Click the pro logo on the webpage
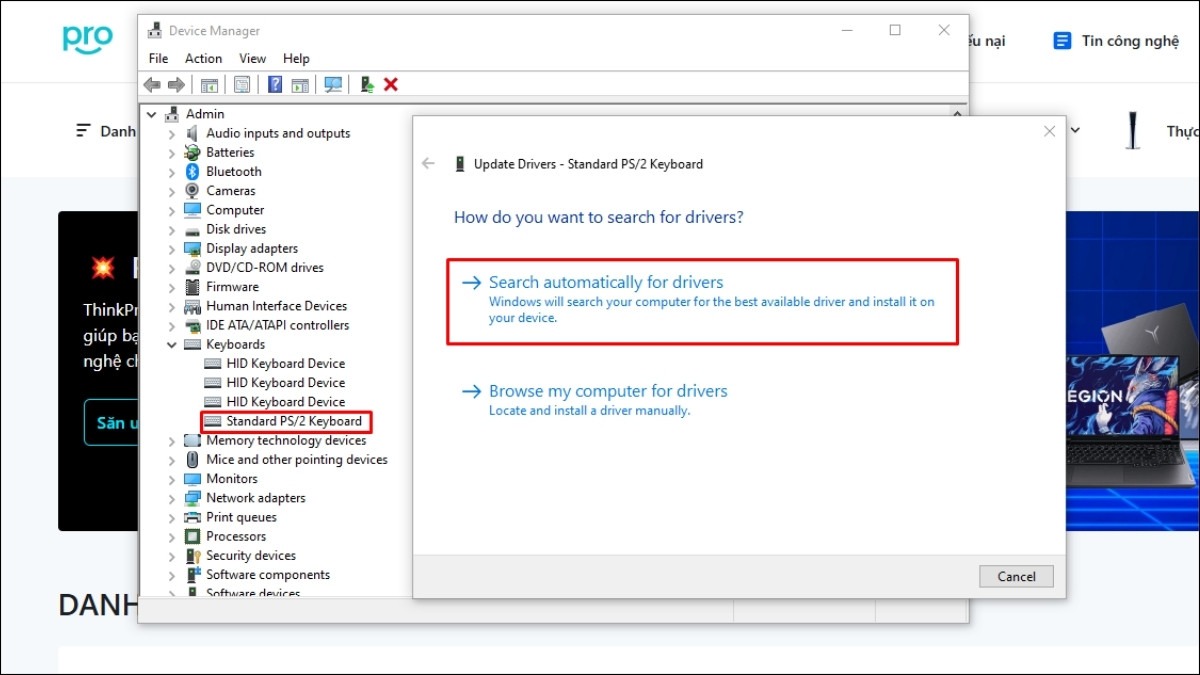This screenshot has width=1200, height=675. (x=88, y=38)
